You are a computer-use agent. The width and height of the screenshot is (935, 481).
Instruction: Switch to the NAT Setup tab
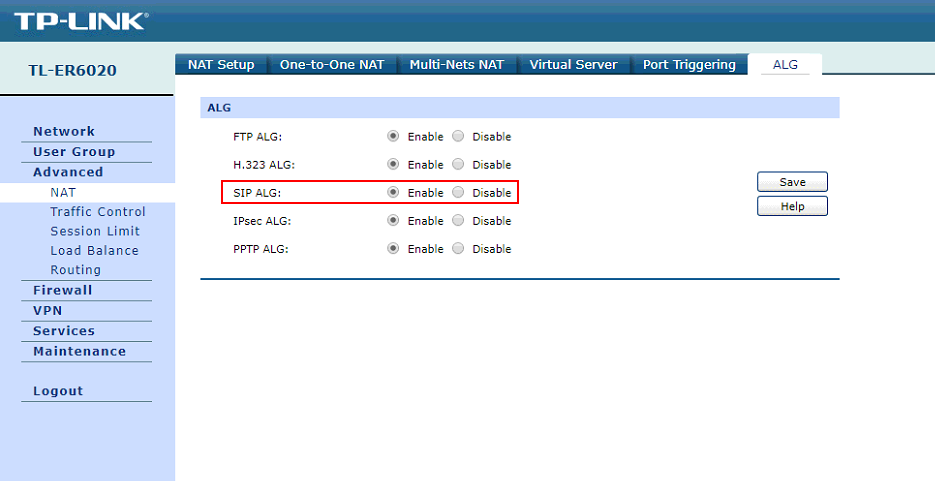pyautogui.click(x=221, y=65)
